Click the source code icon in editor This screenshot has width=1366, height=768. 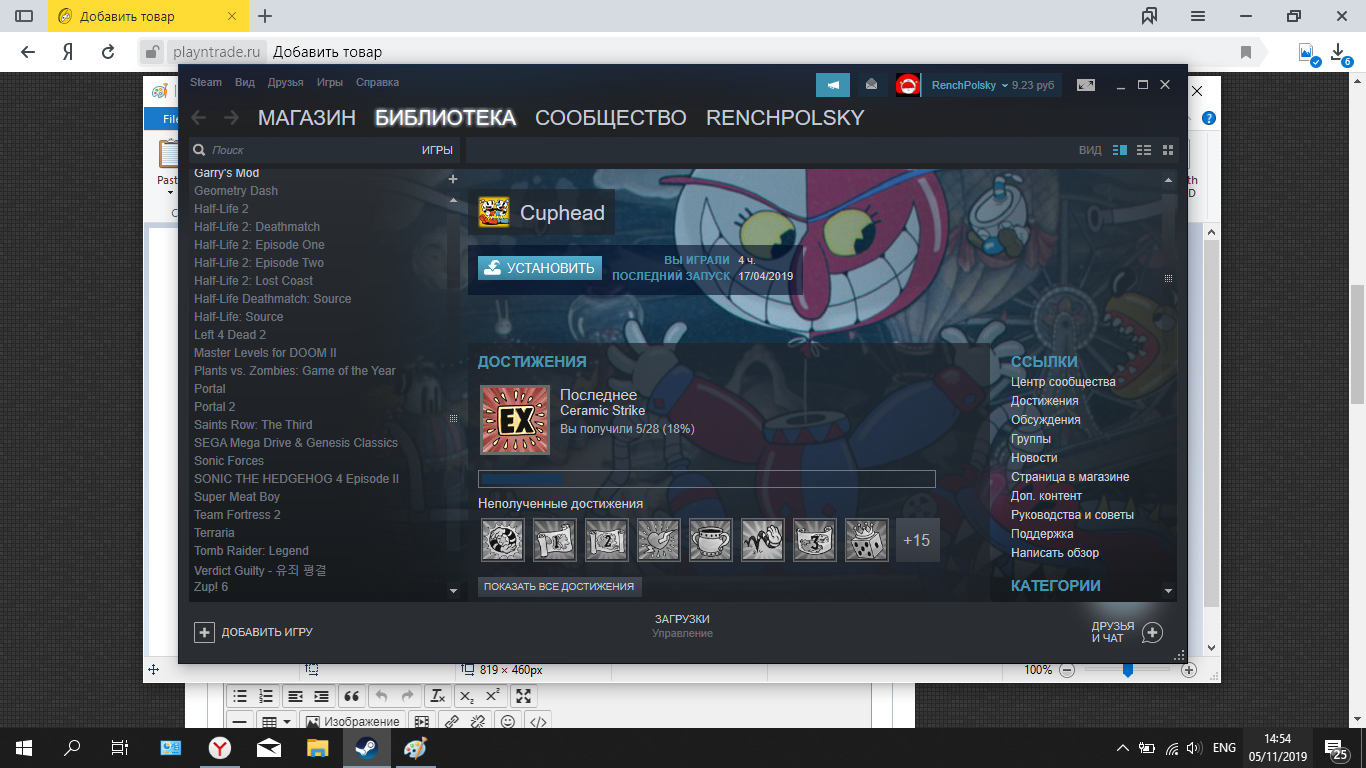coord(537,721)
